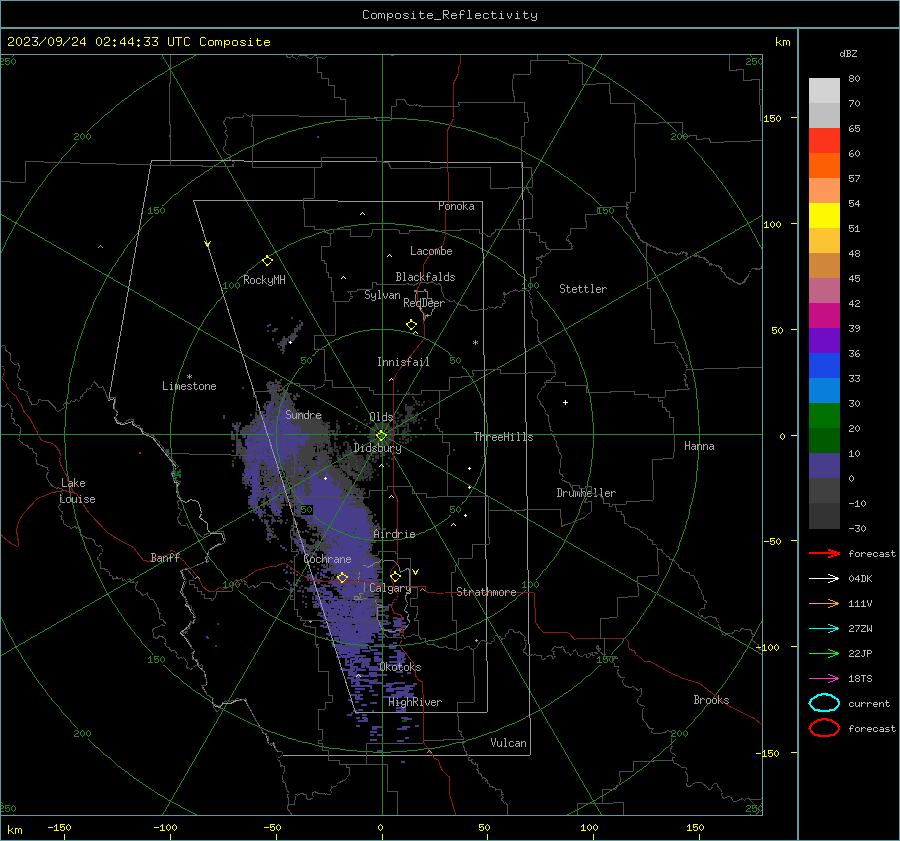
Task: Click the Blackfalds label
Action: pyautogui.click(x=425, y=277)
